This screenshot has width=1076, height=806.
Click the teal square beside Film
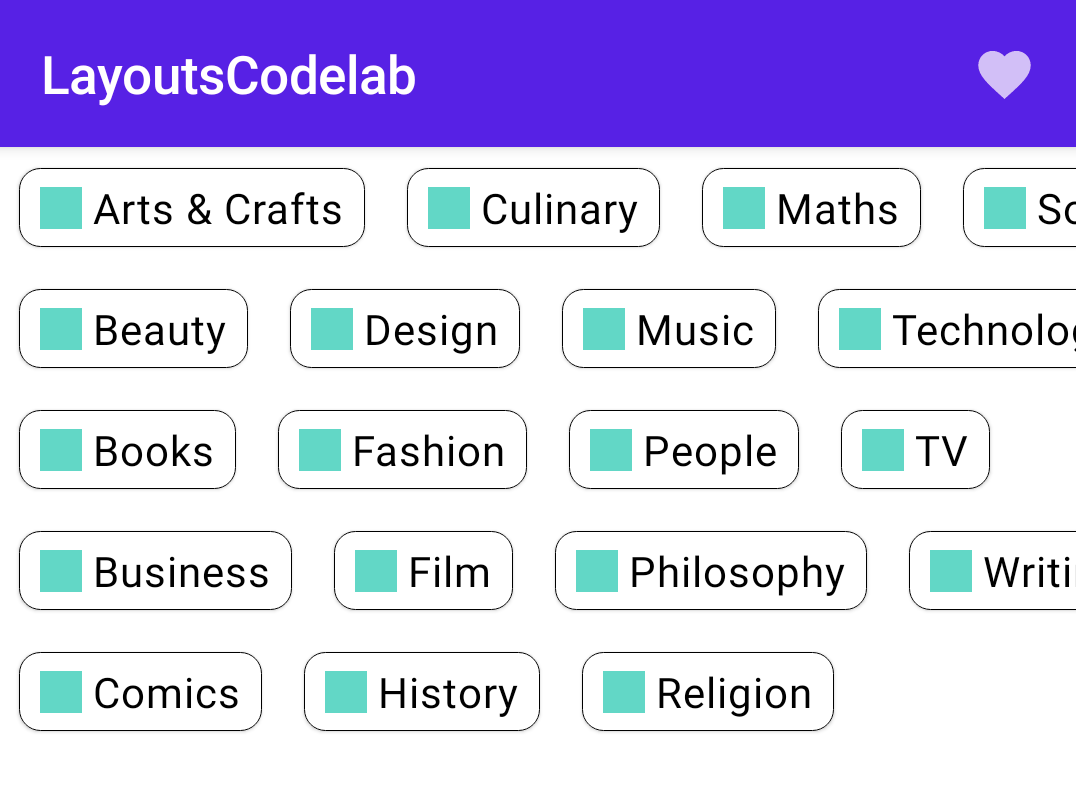(376, 571)
